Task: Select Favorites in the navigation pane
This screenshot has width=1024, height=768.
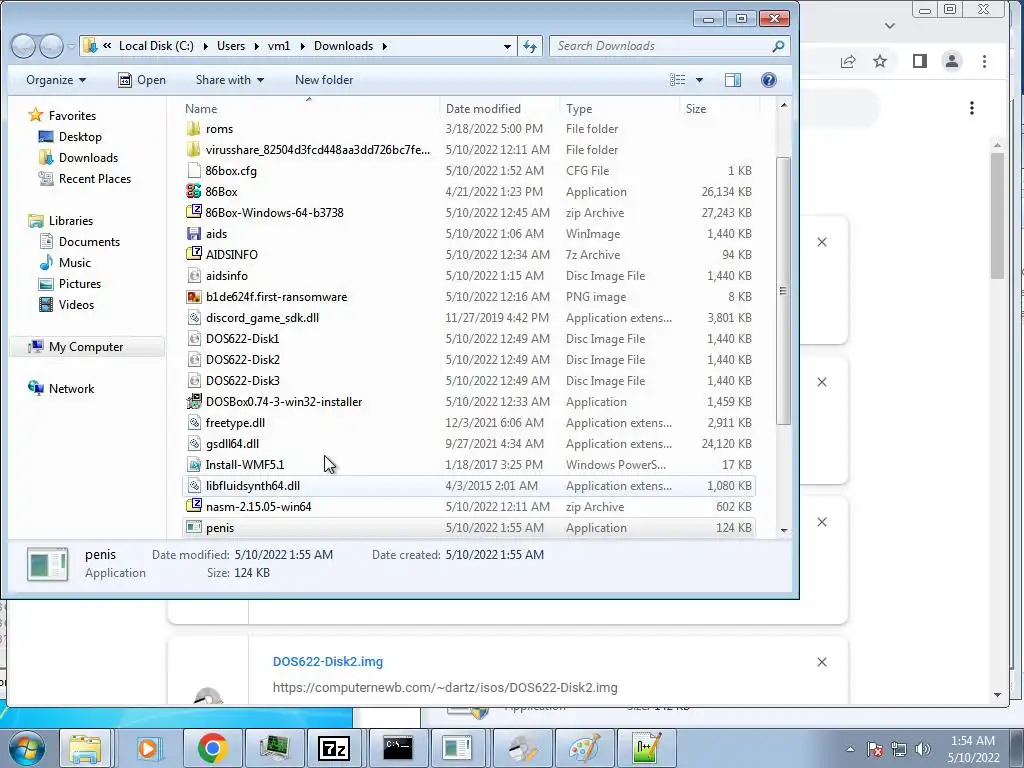Action: click(72, 116)
